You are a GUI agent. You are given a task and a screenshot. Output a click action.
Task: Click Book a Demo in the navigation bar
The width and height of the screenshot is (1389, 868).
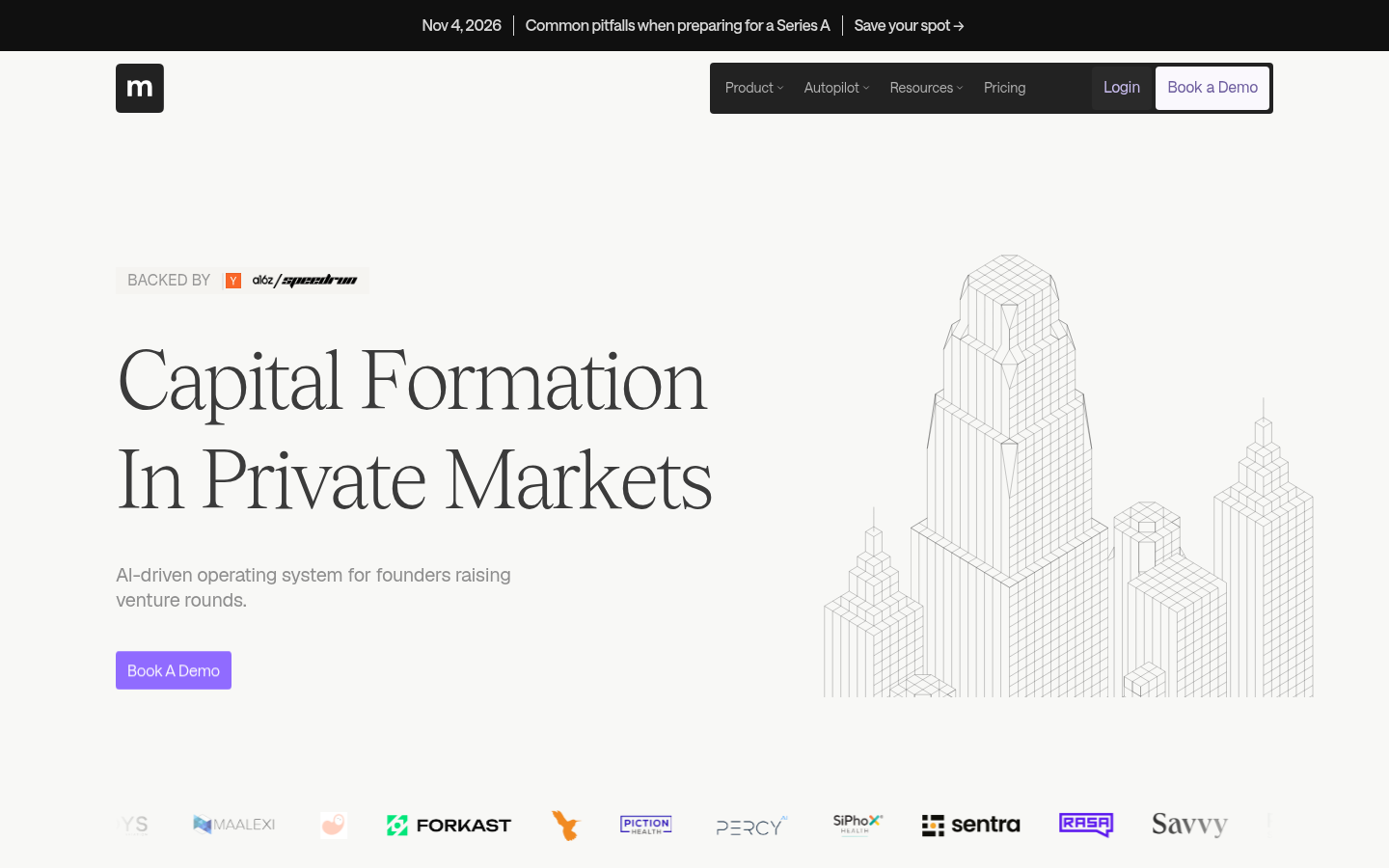[1212, 88]
